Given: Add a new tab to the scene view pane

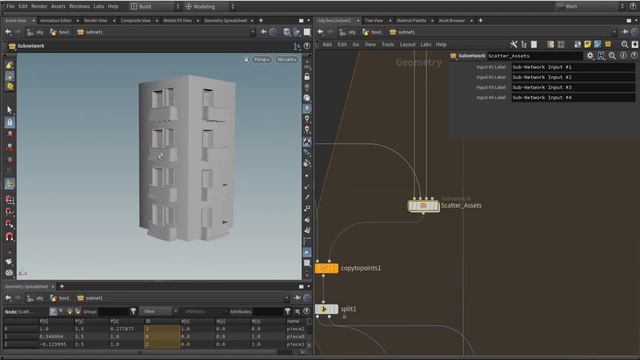Looking at the screenshot, I should point(261,20).
